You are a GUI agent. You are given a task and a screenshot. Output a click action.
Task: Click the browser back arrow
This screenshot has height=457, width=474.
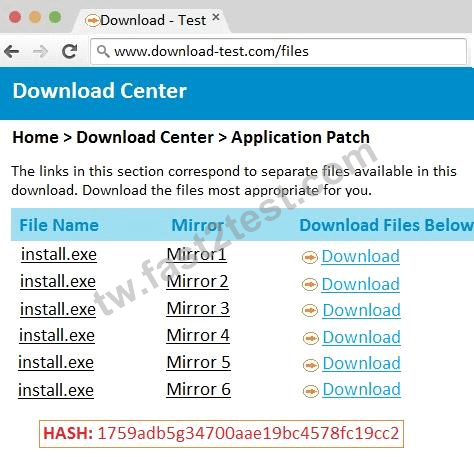click(12, 52)
